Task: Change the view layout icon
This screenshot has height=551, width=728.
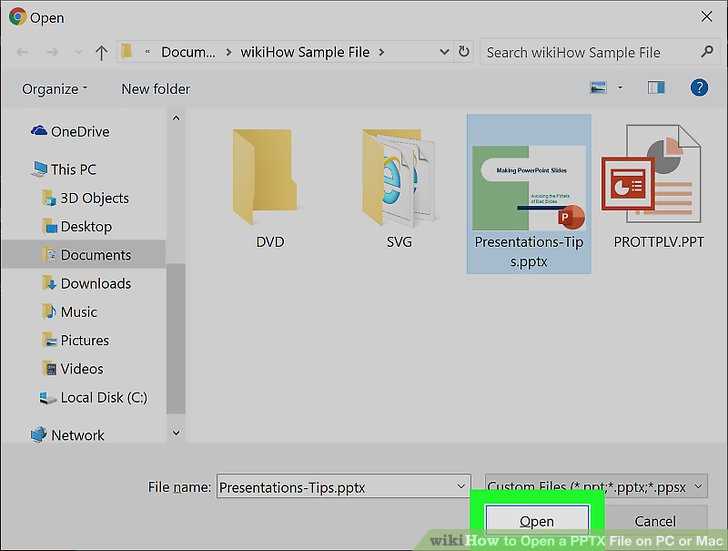Action: (x=598, y=88)
